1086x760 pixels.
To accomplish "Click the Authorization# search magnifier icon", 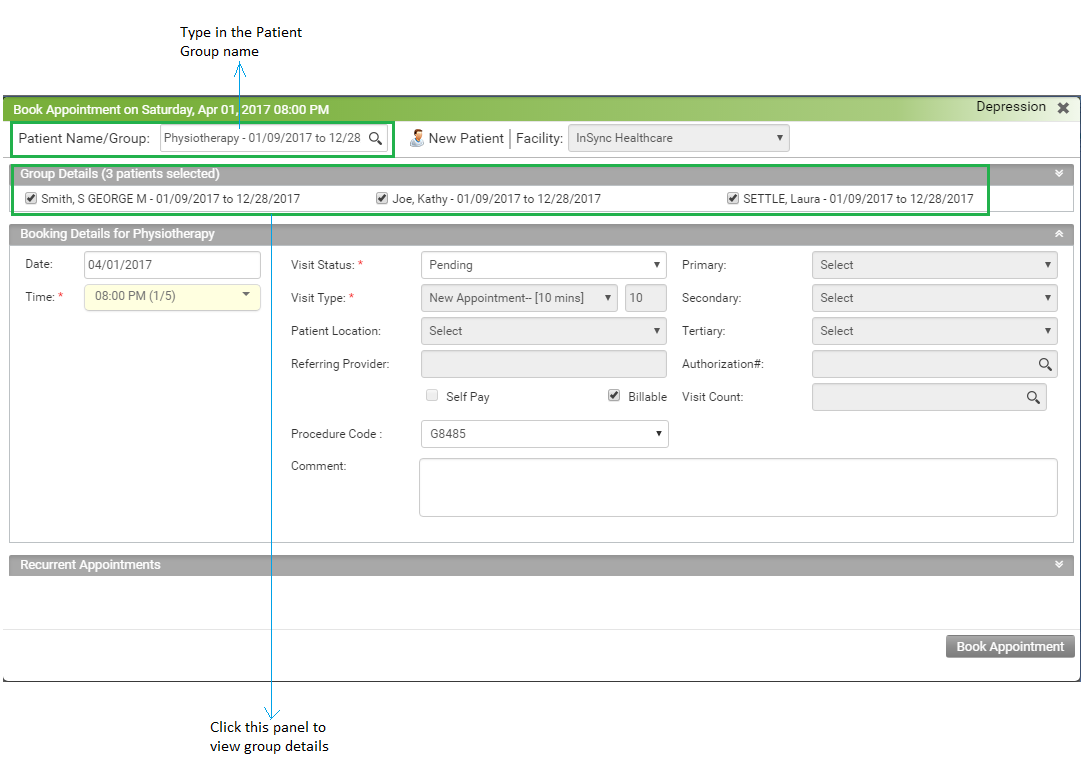I will 1044,365.
